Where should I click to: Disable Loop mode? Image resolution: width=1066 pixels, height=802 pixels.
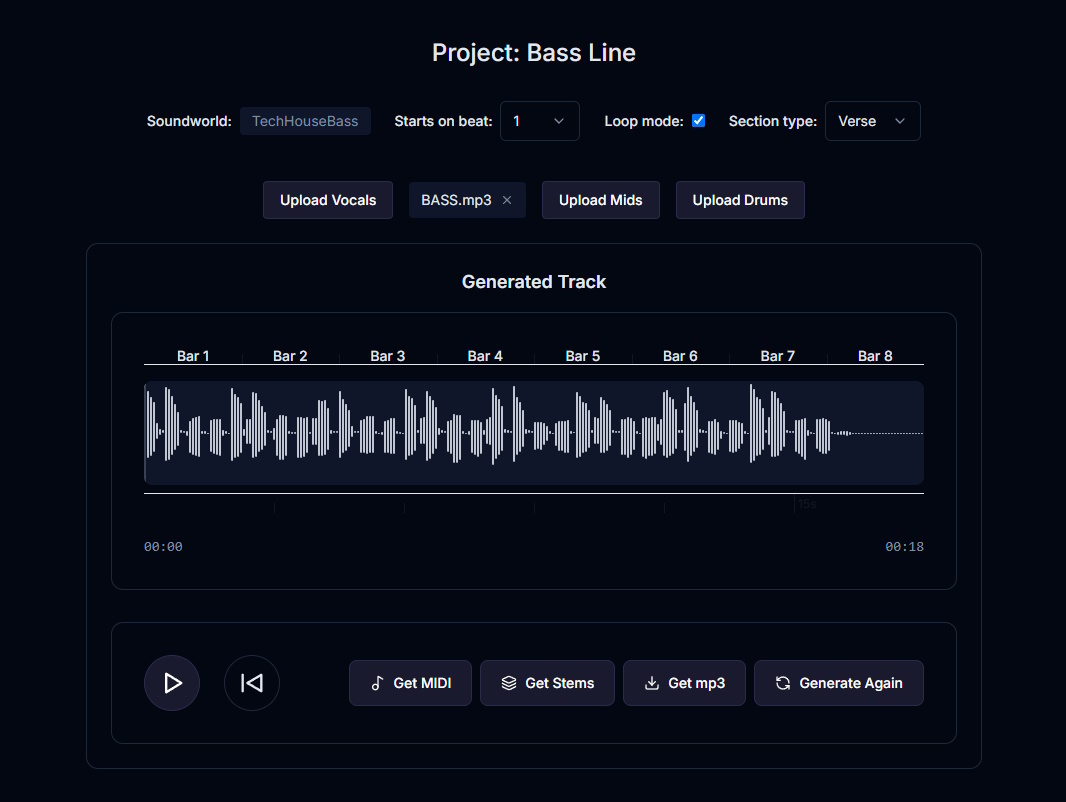click(697, 120)
